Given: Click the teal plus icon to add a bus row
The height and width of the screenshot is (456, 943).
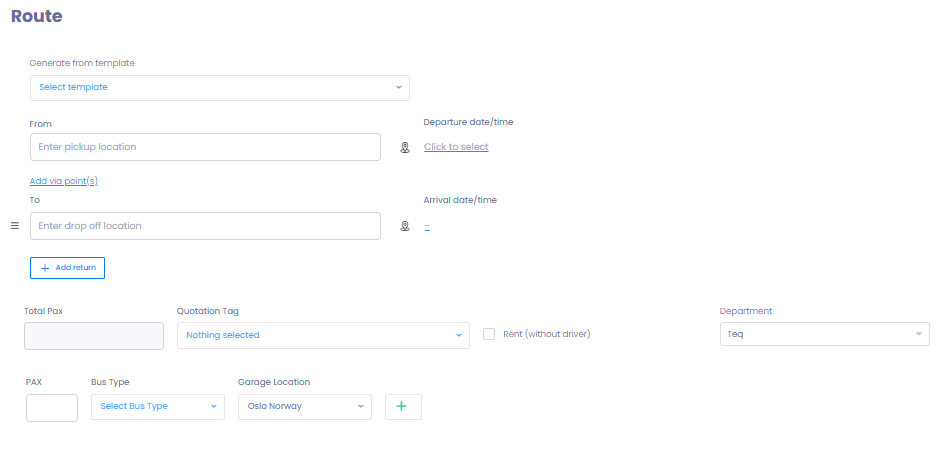Looking at the screenshot, I should coord(403,407).
